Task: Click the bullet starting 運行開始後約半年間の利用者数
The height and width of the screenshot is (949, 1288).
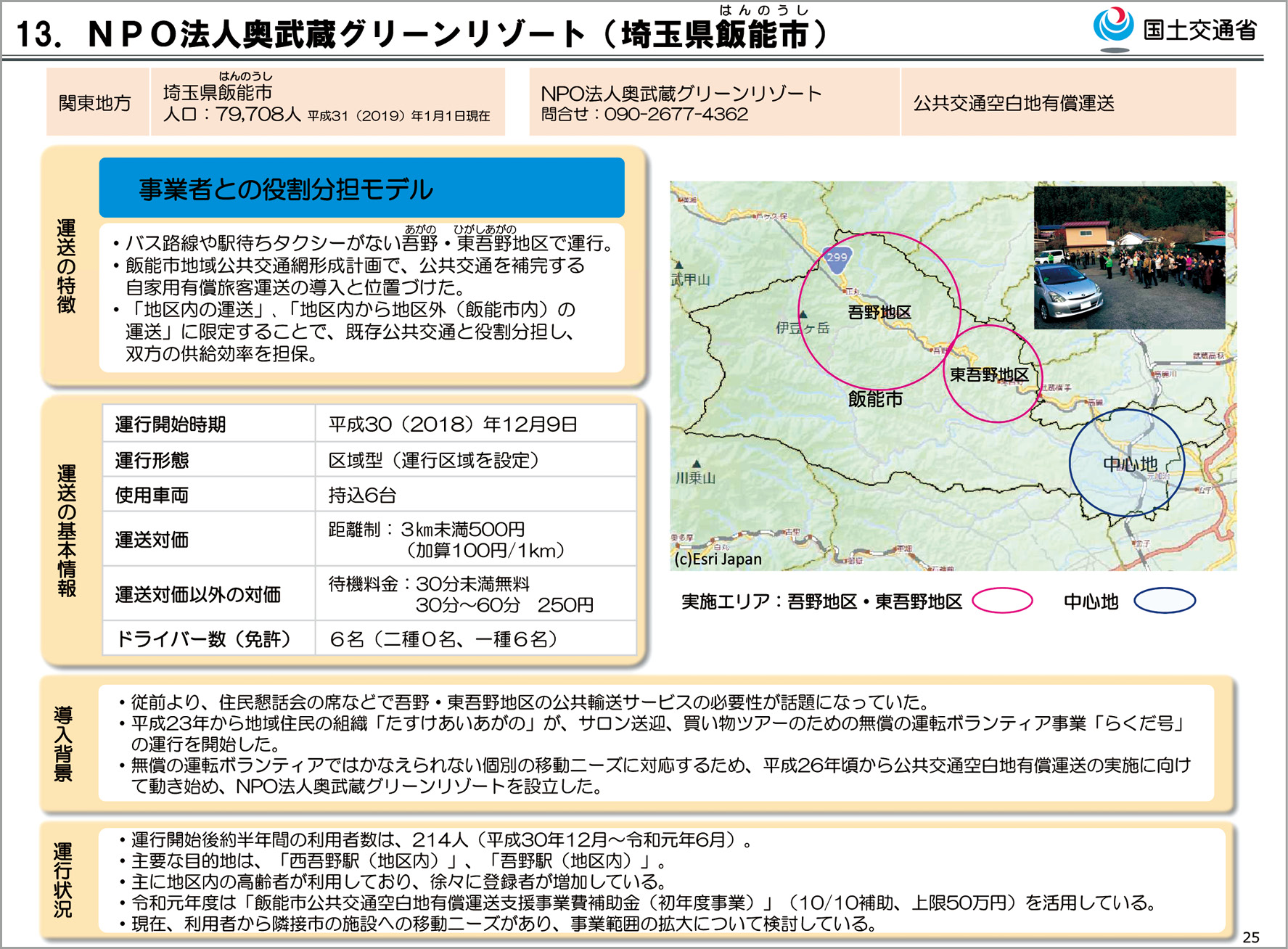Action: click(438, 839)
